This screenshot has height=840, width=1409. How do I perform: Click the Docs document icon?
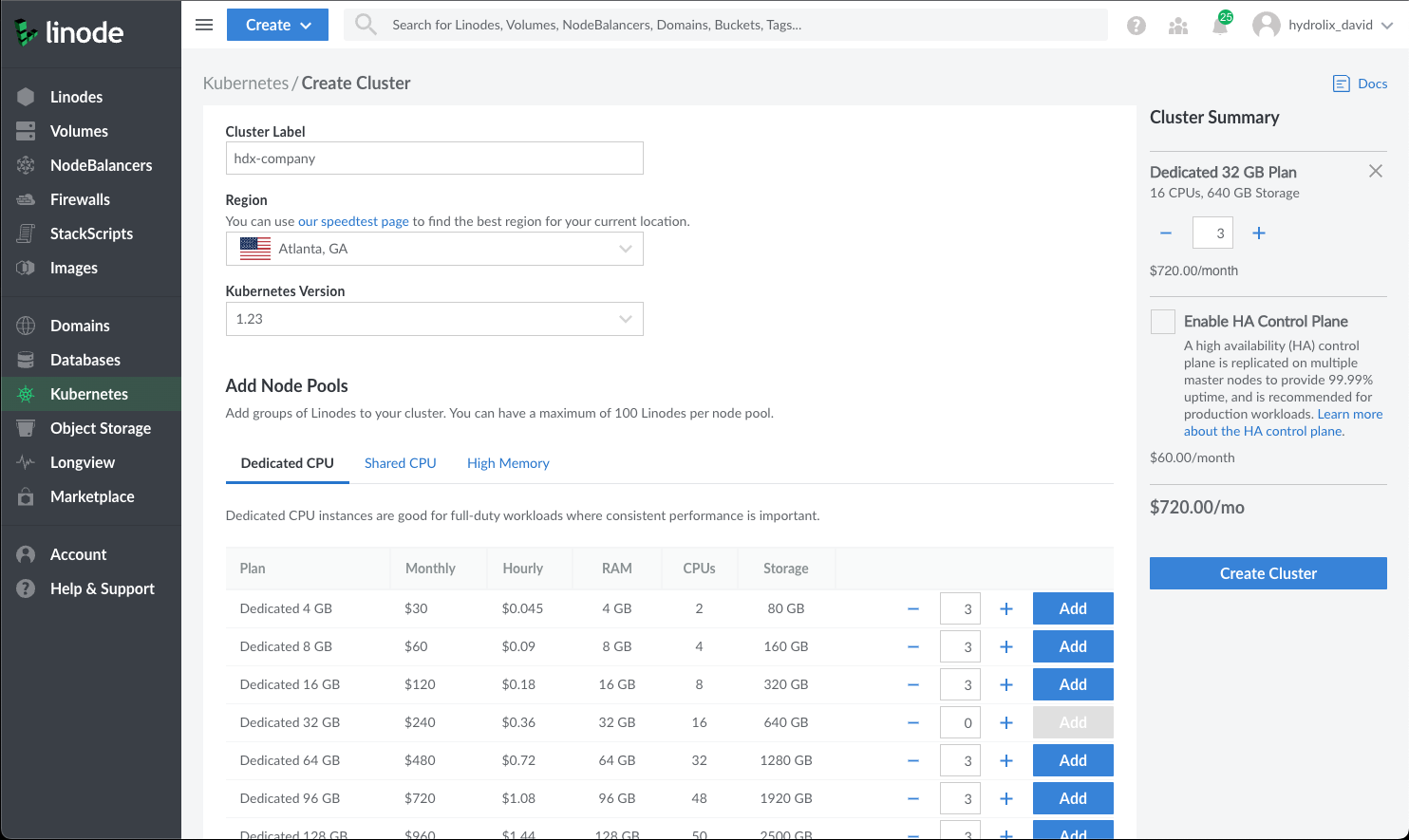[x=1342, y=84]
